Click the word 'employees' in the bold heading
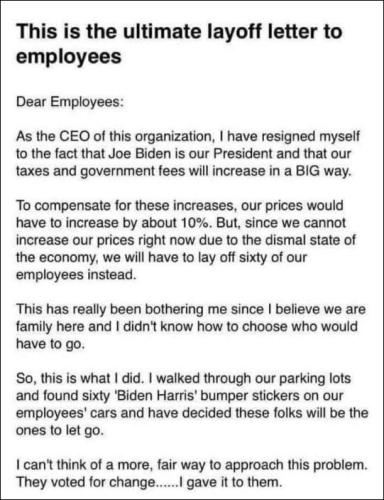The height and width of the screenshot is (500, 384). point(69,57)
